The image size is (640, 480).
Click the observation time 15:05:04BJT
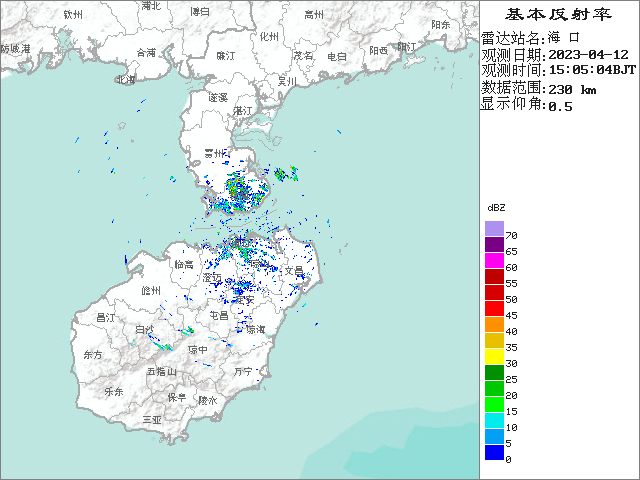[x=592, y=70]
